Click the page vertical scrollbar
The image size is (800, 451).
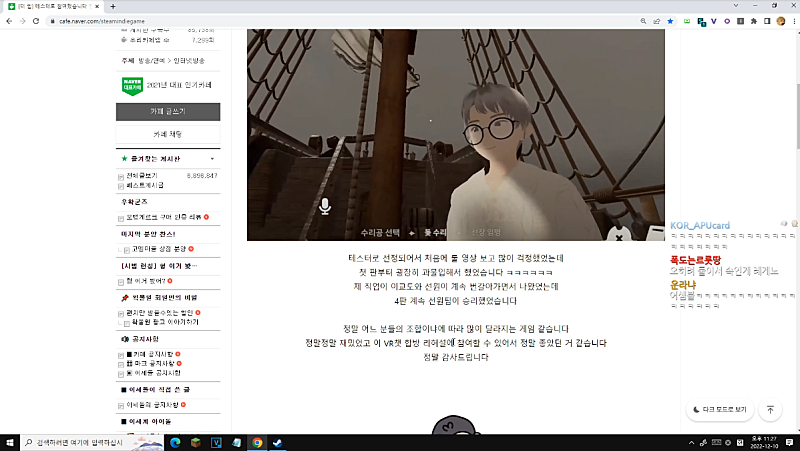pyautogui.click(x=797, y=117)
